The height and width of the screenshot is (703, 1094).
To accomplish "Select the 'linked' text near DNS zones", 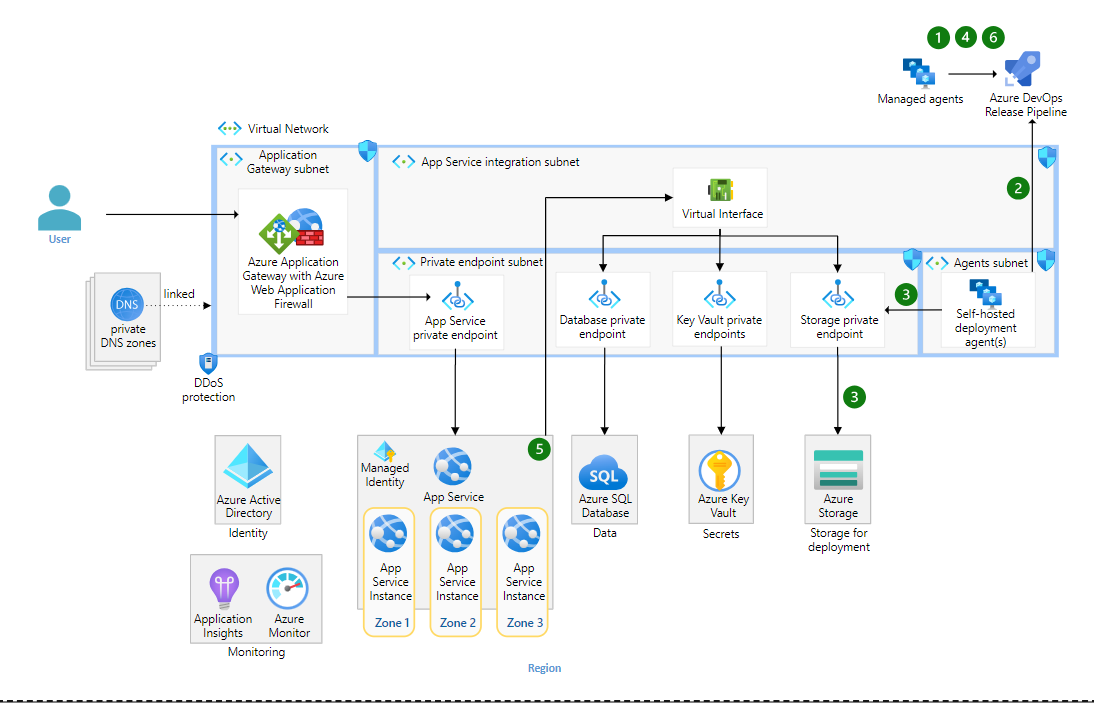I will (x=179, y=294).
